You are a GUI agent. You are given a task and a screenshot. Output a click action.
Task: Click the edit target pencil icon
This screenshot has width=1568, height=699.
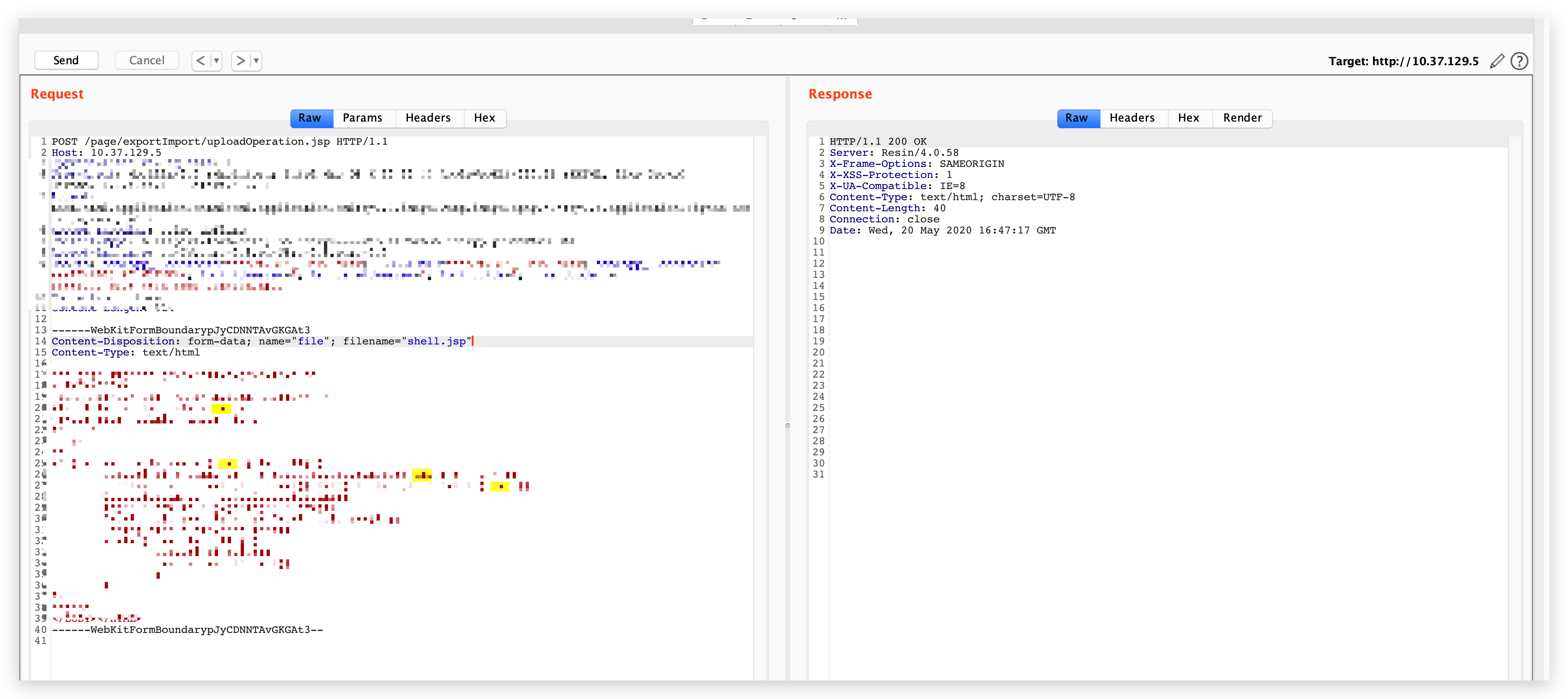pyautogui.click(x=1497, y=61)
